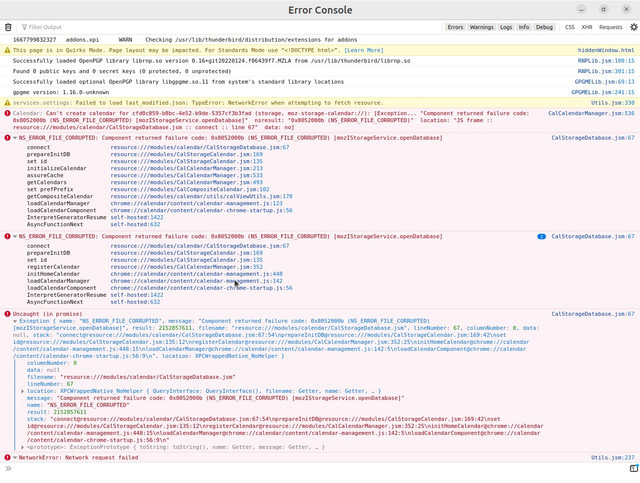Click the columnNumber: 0 property
This screenshot has height=483, width=640.
point(51,363)
